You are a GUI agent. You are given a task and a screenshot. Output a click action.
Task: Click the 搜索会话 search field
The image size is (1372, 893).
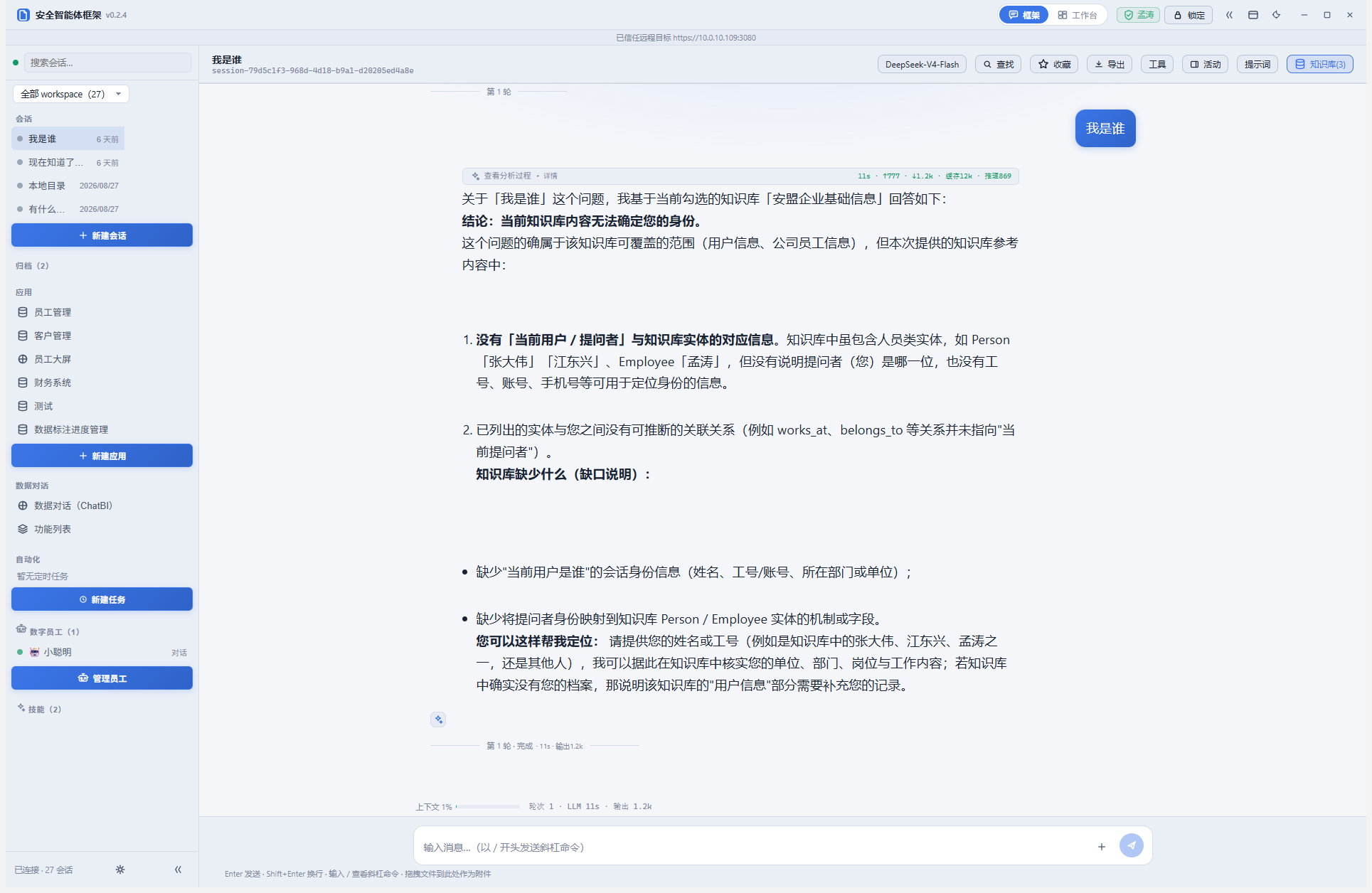[x=107, y=63]
